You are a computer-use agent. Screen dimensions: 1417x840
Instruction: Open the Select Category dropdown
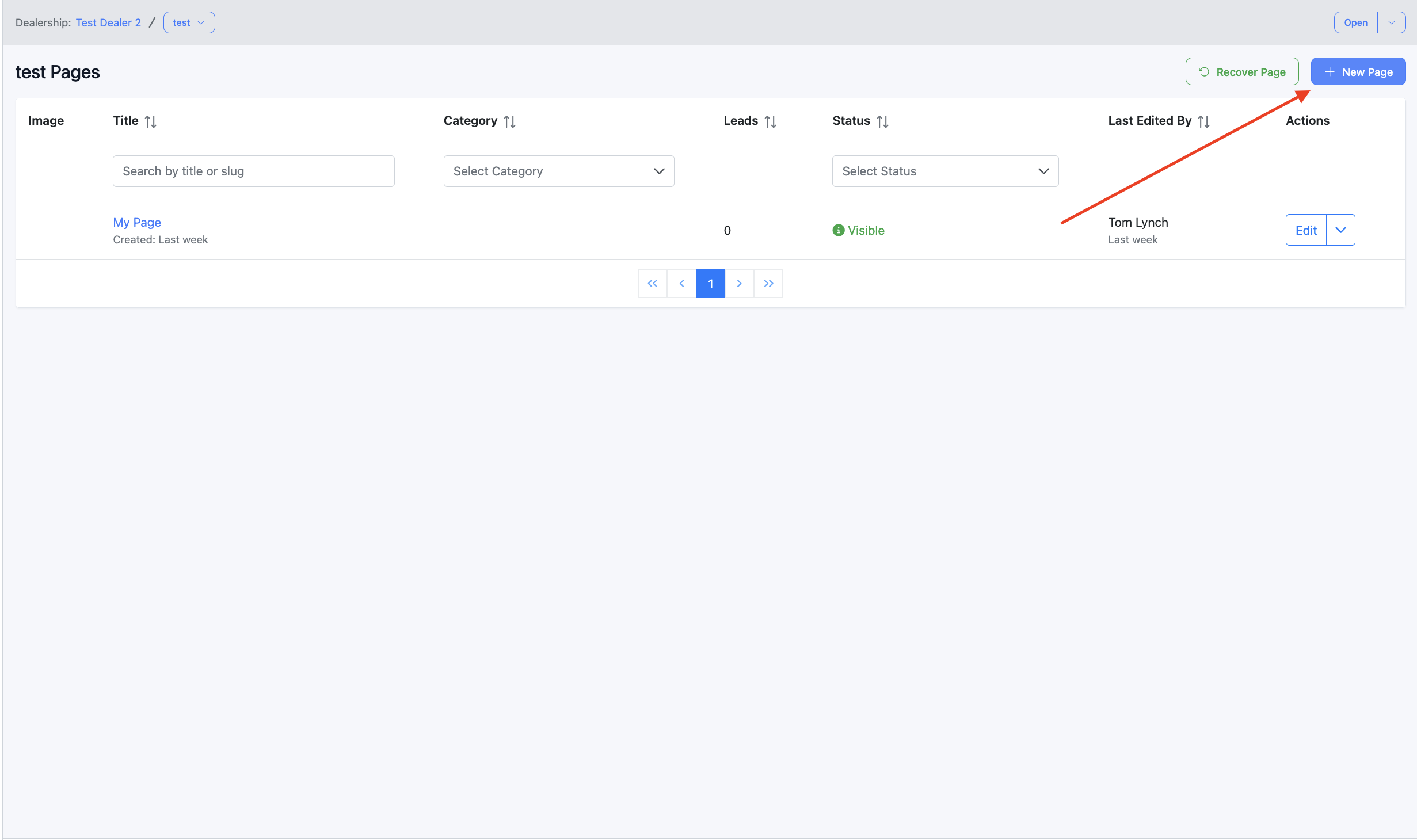click(558, 171)
